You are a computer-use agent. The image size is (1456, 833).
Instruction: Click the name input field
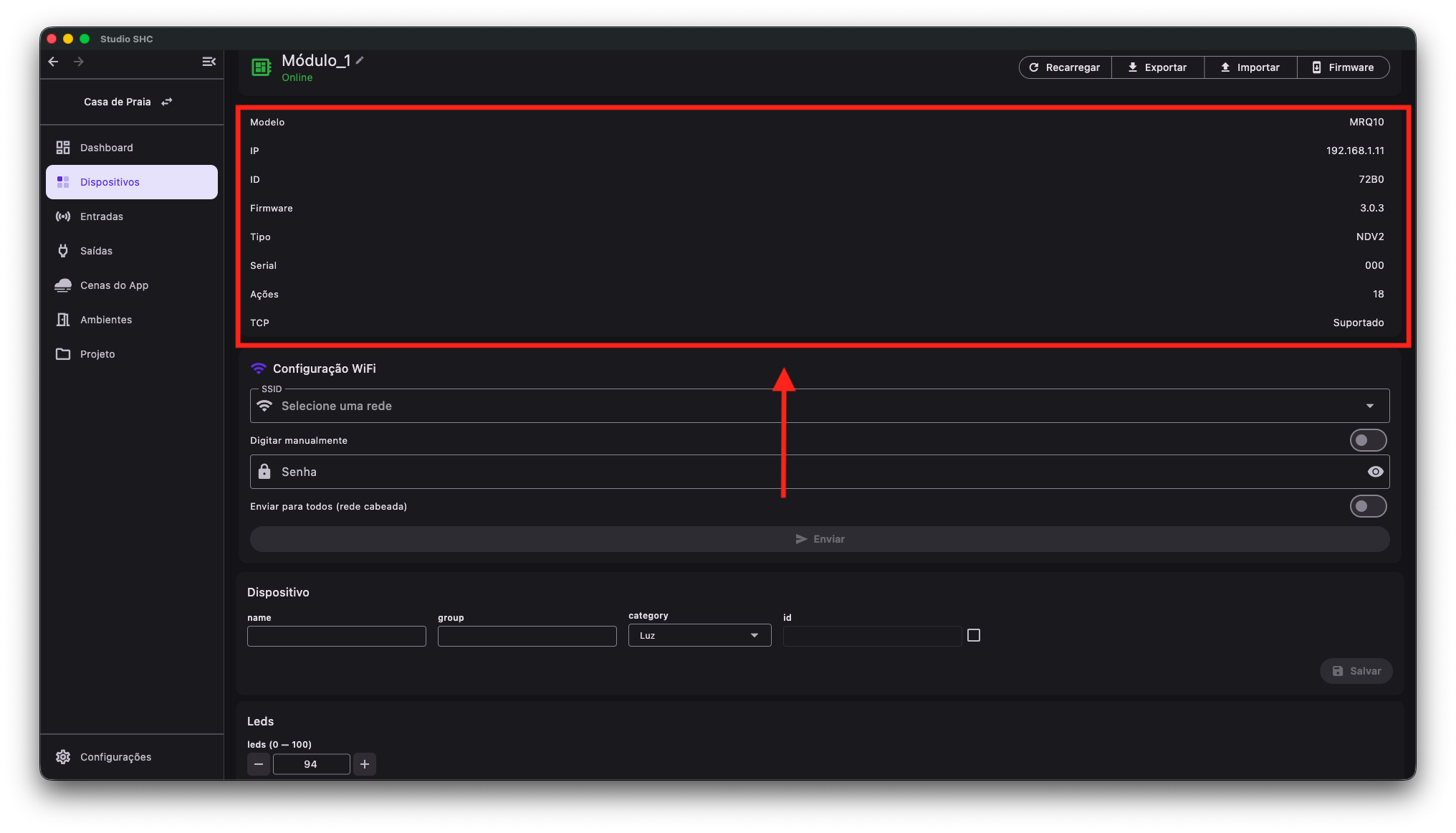click(337, 637)
